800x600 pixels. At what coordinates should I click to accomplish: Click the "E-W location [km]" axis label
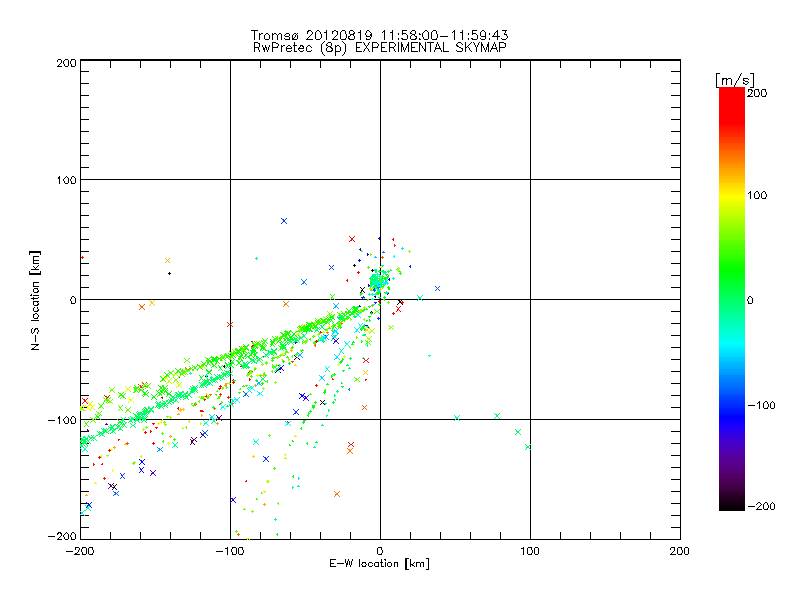[x=380, y=564]
